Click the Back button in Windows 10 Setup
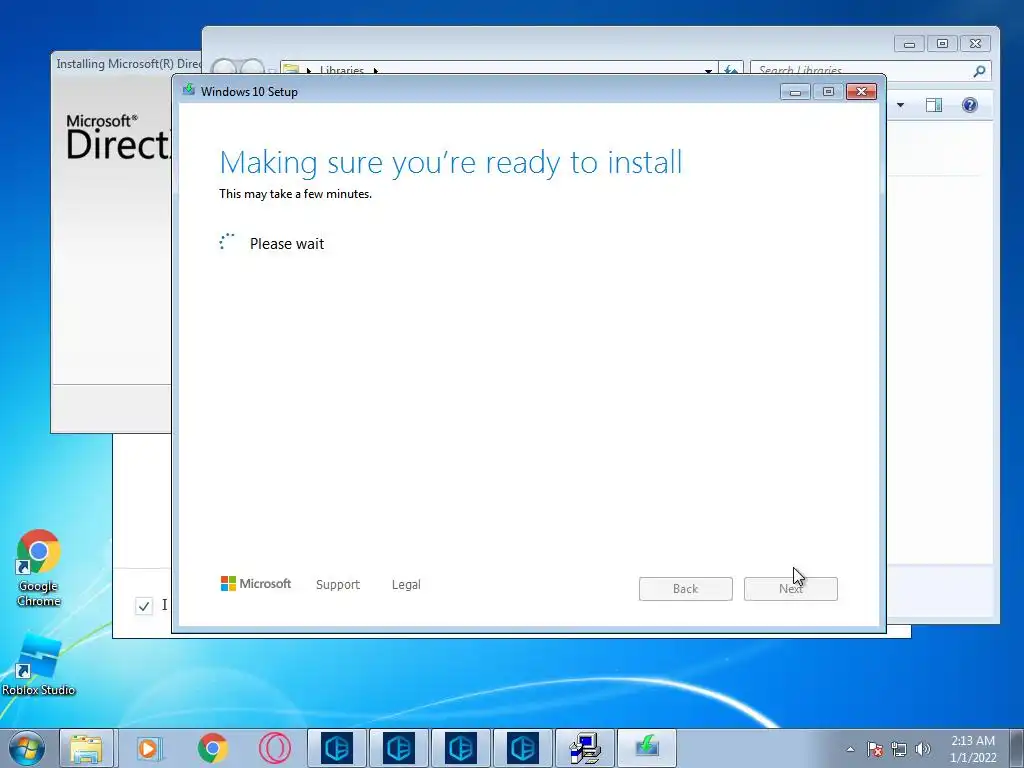 686,589
